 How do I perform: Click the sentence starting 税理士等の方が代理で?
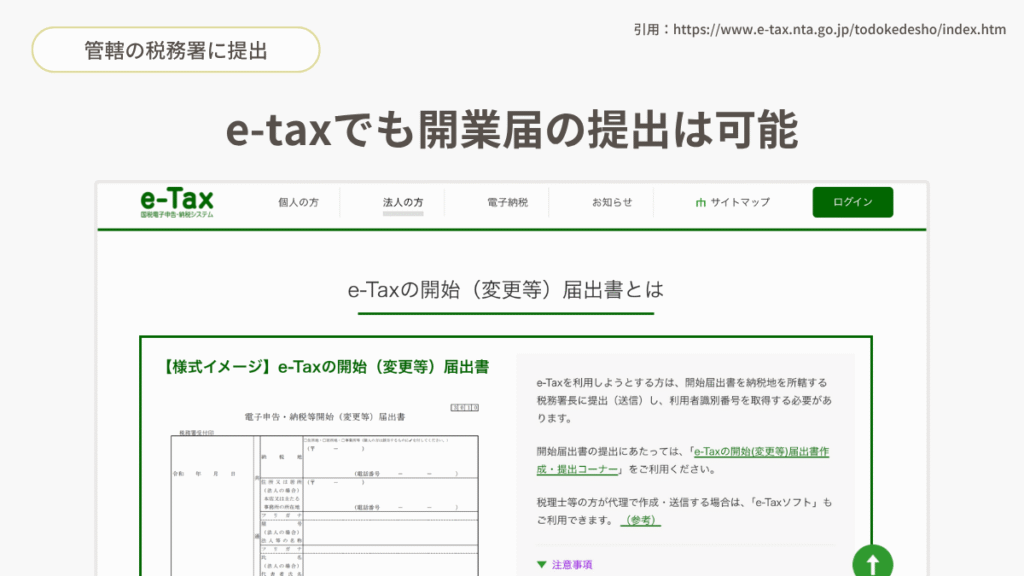pos(684,511)
